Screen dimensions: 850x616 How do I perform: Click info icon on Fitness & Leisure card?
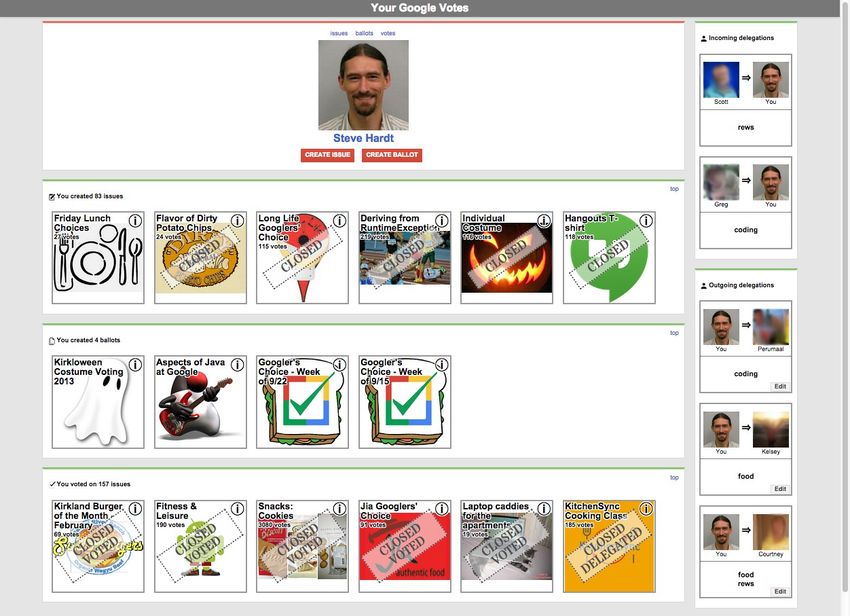237,509
